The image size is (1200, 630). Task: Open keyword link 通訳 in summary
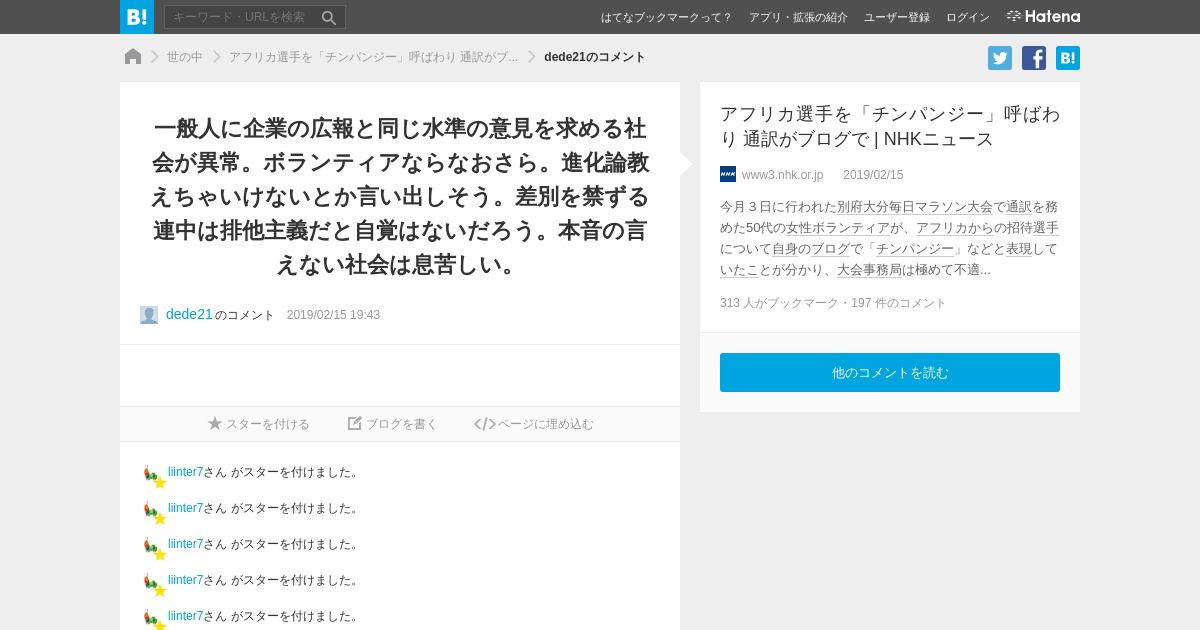(x=1019, y=207)
